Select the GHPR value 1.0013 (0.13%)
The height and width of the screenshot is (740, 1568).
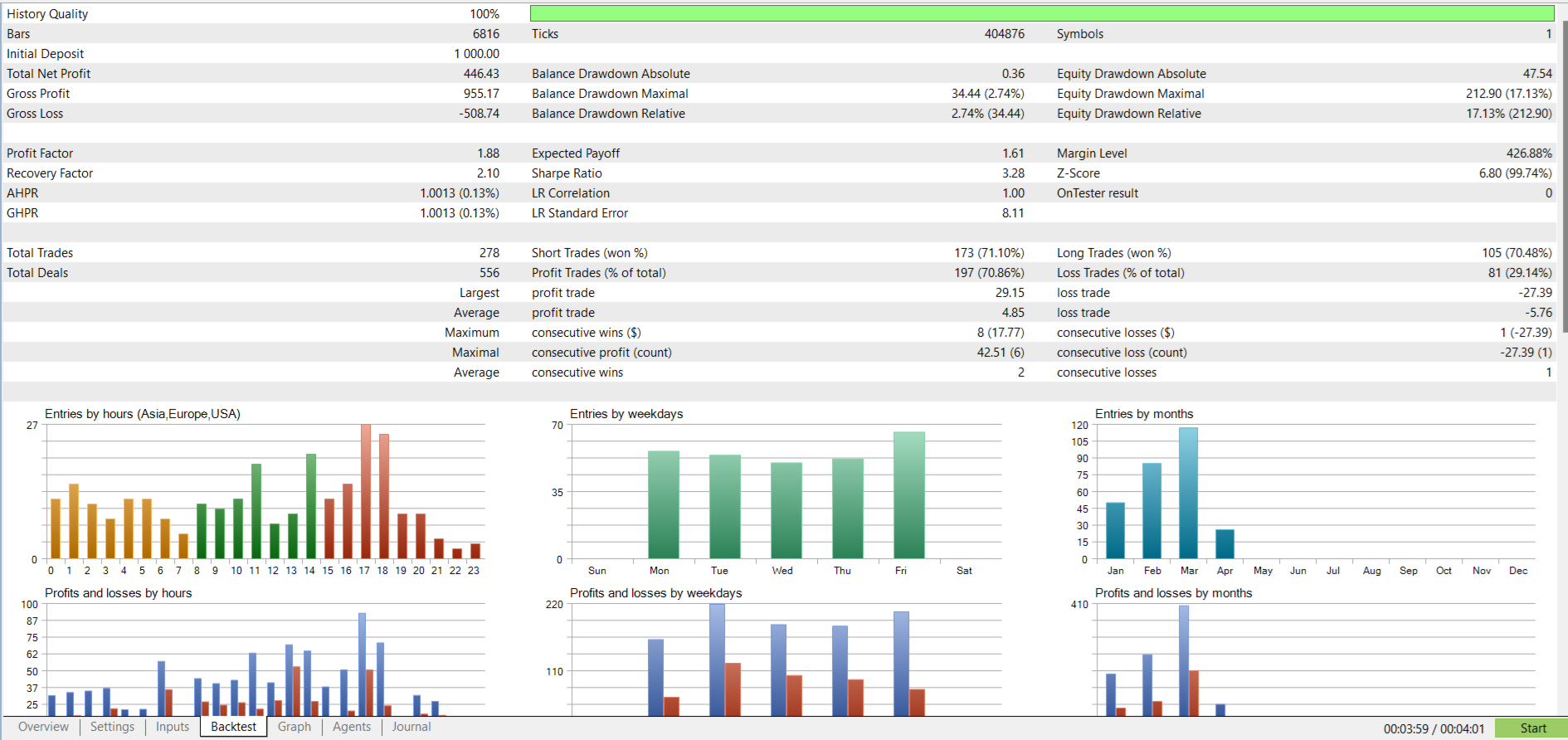pos(460,213)
